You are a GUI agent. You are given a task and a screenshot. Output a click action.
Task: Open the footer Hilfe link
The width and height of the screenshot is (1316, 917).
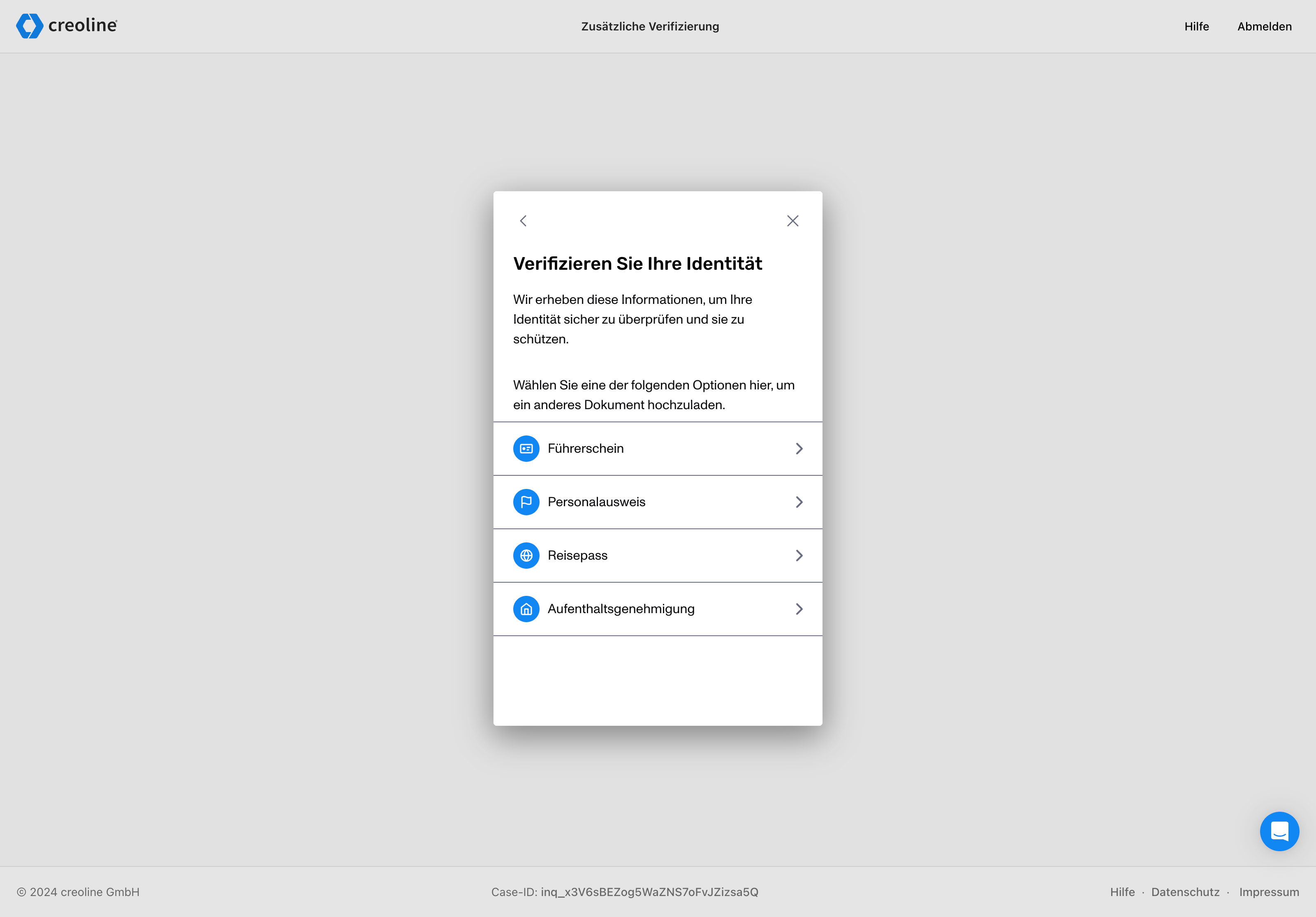[x=1122, y=892]
